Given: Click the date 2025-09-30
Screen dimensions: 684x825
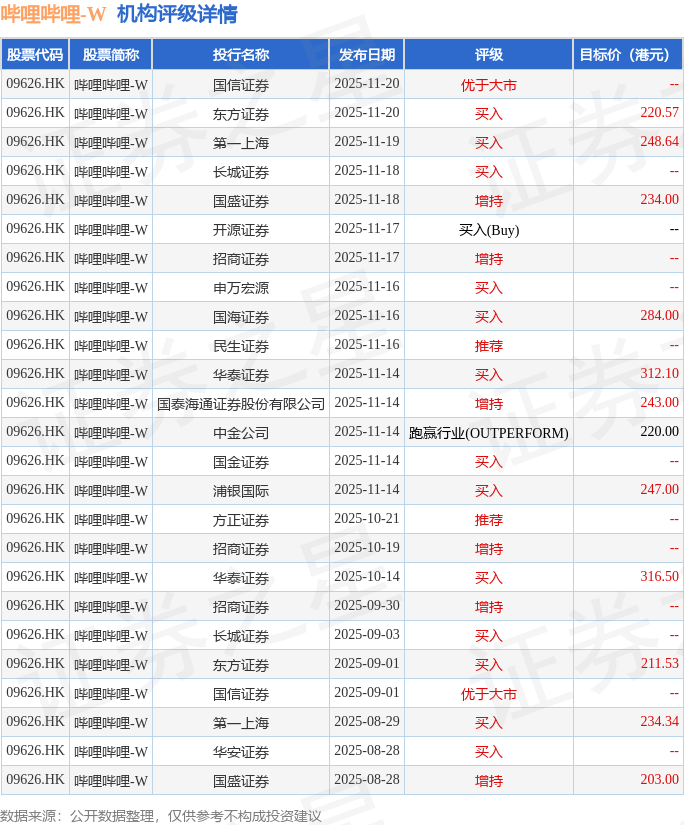Looking at the screenshot, I should pos(367,605).
